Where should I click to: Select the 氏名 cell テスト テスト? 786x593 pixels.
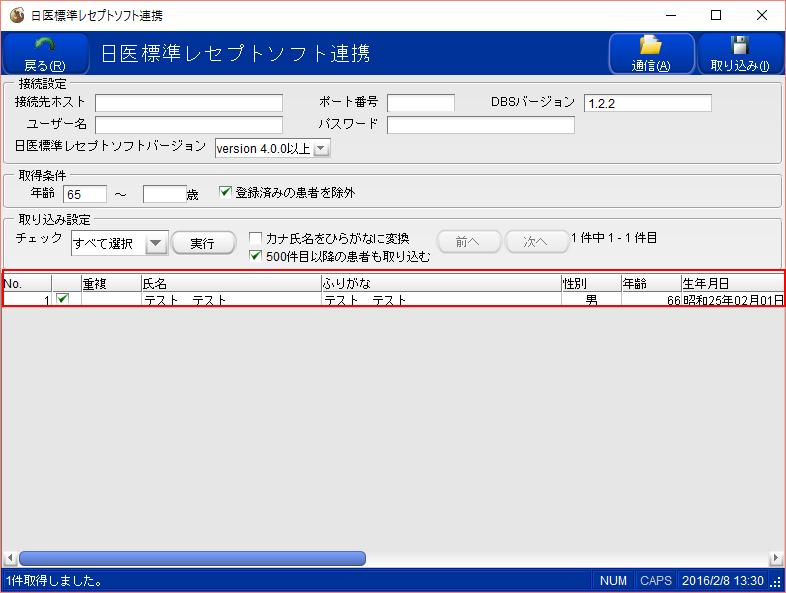pos(231,299)
